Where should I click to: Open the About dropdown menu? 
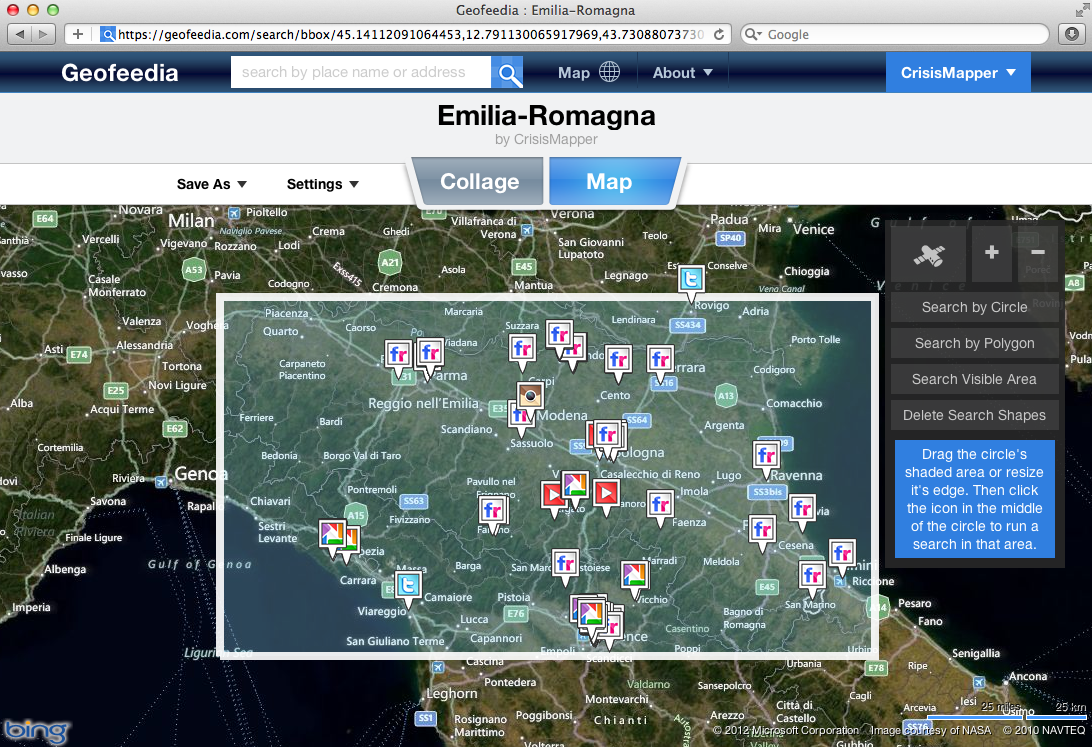(x=683, y=73)
